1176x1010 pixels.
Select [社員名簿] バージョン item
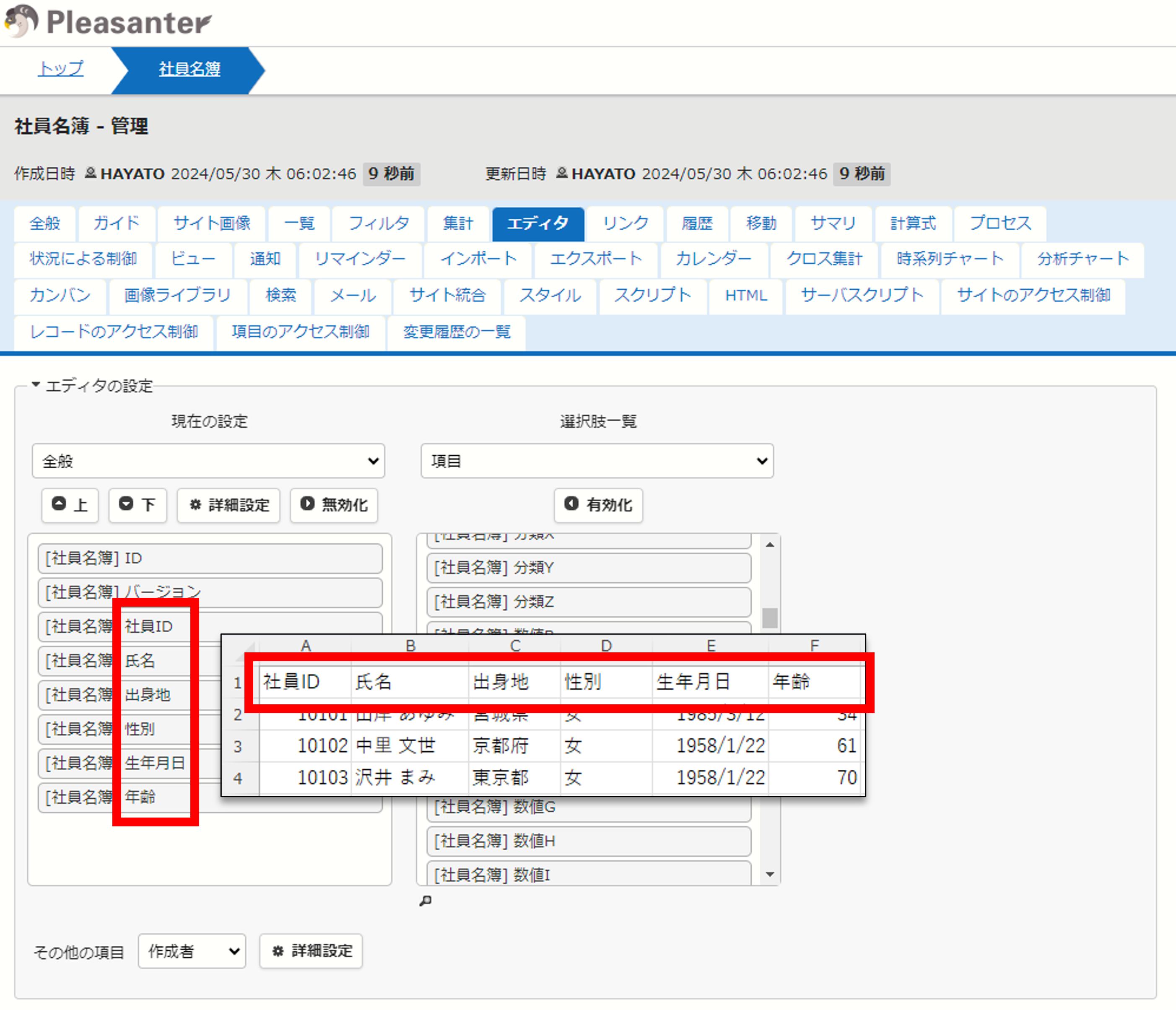(210, 593)
